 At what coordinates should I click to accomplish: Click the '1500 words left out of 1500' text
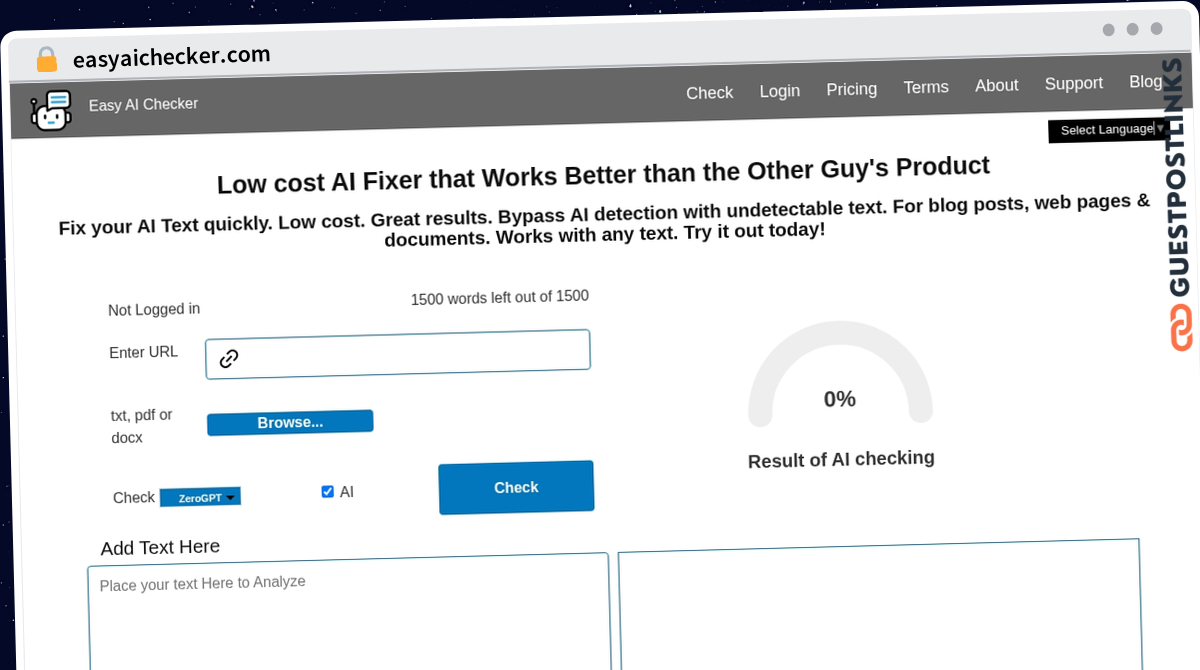500,297
